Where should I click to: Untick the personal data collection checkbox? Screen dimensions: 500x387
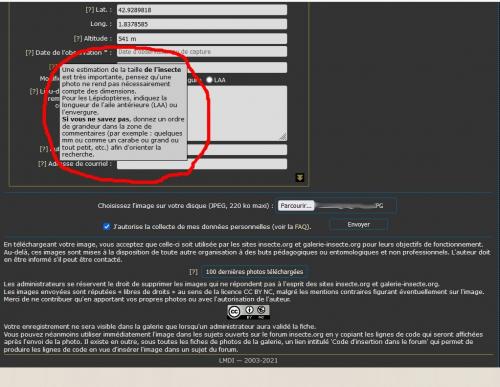click(106, 227)
